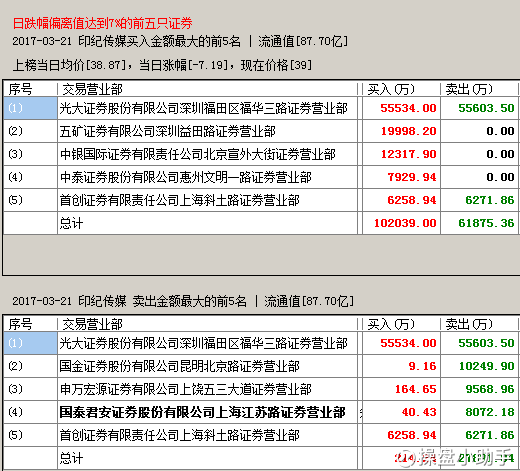Select row (1) 光大证券 in buy table

(261, 108)
